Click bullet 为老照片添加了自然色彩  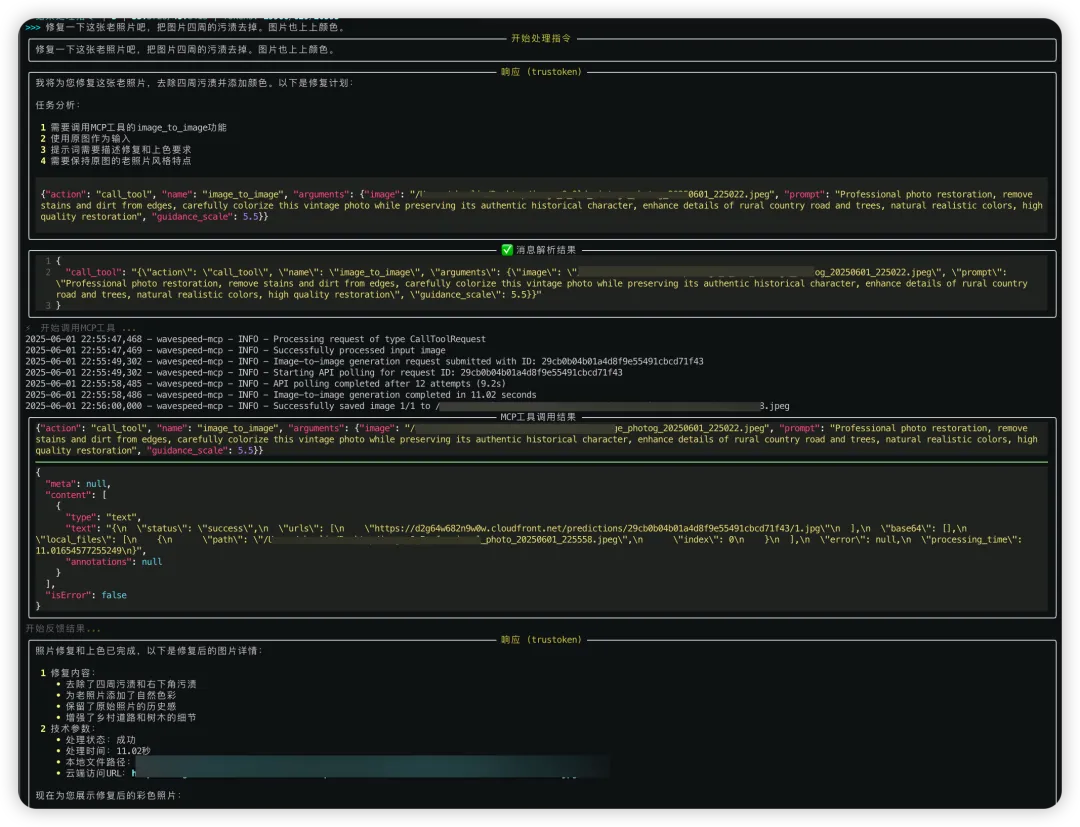116,695
